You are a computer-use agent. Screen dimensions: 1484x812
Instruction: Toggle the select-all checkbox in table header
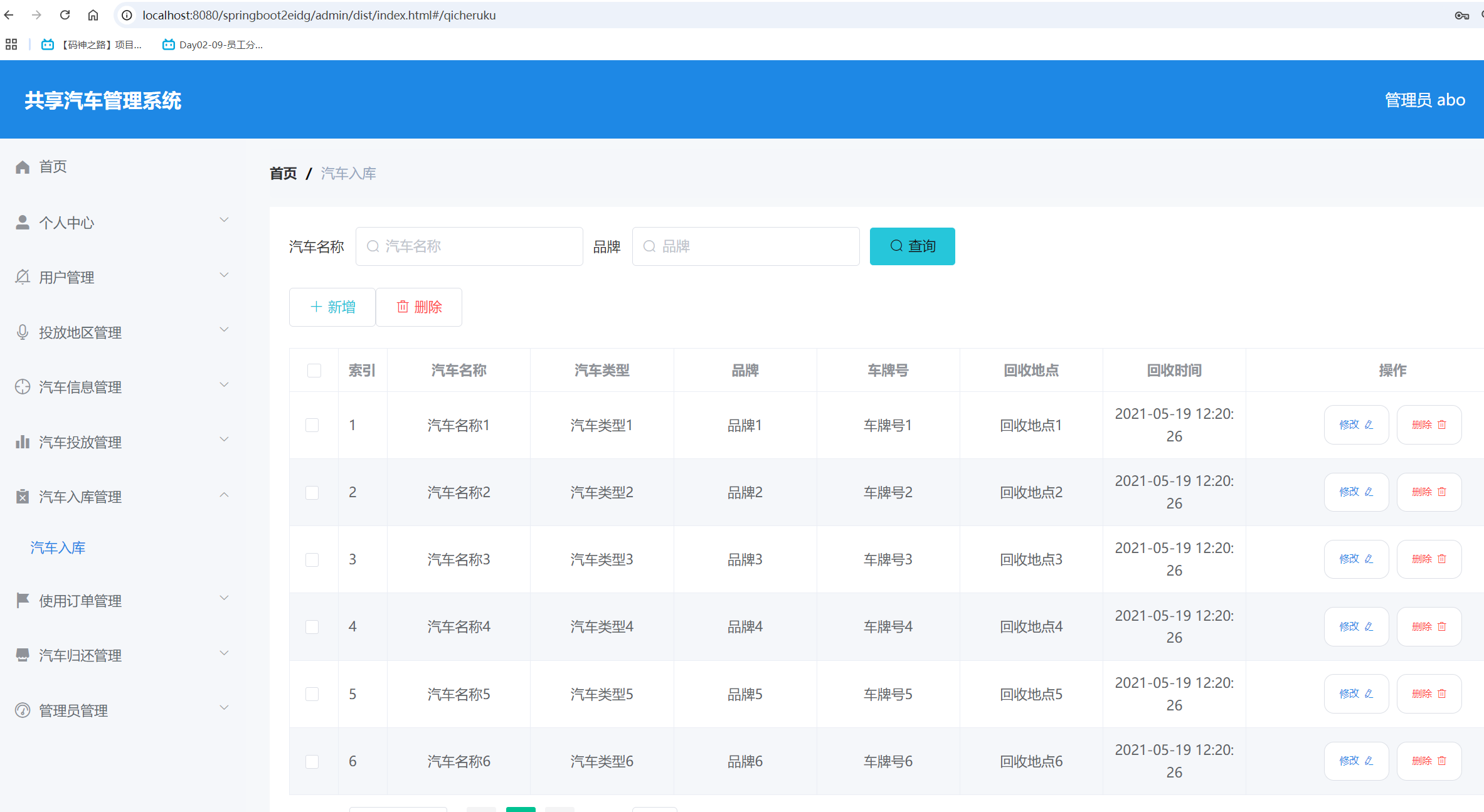point(314,371)
